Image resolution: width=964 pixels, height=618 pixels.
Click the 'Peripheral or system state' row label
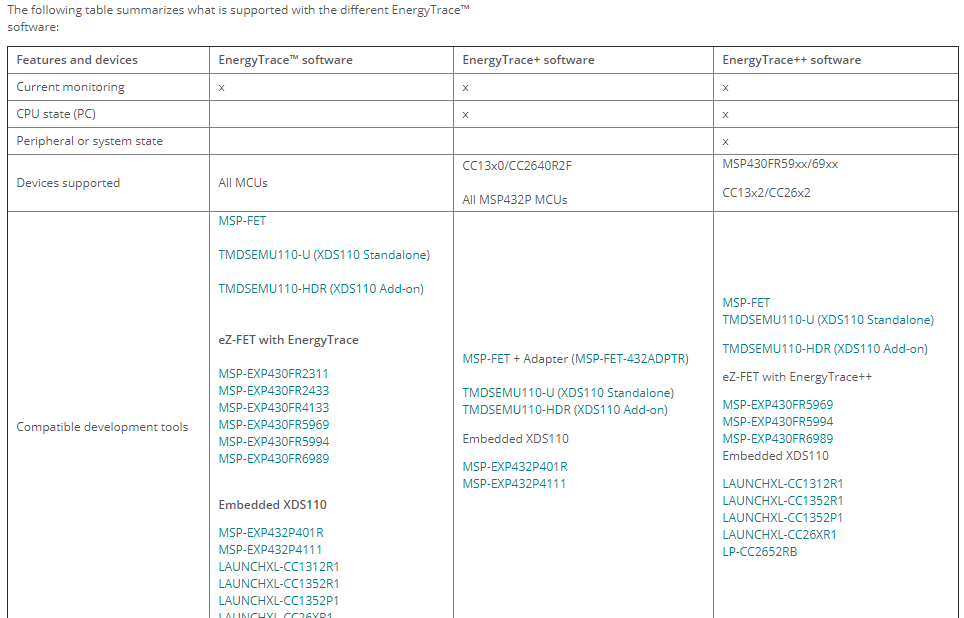coord(90,141)
